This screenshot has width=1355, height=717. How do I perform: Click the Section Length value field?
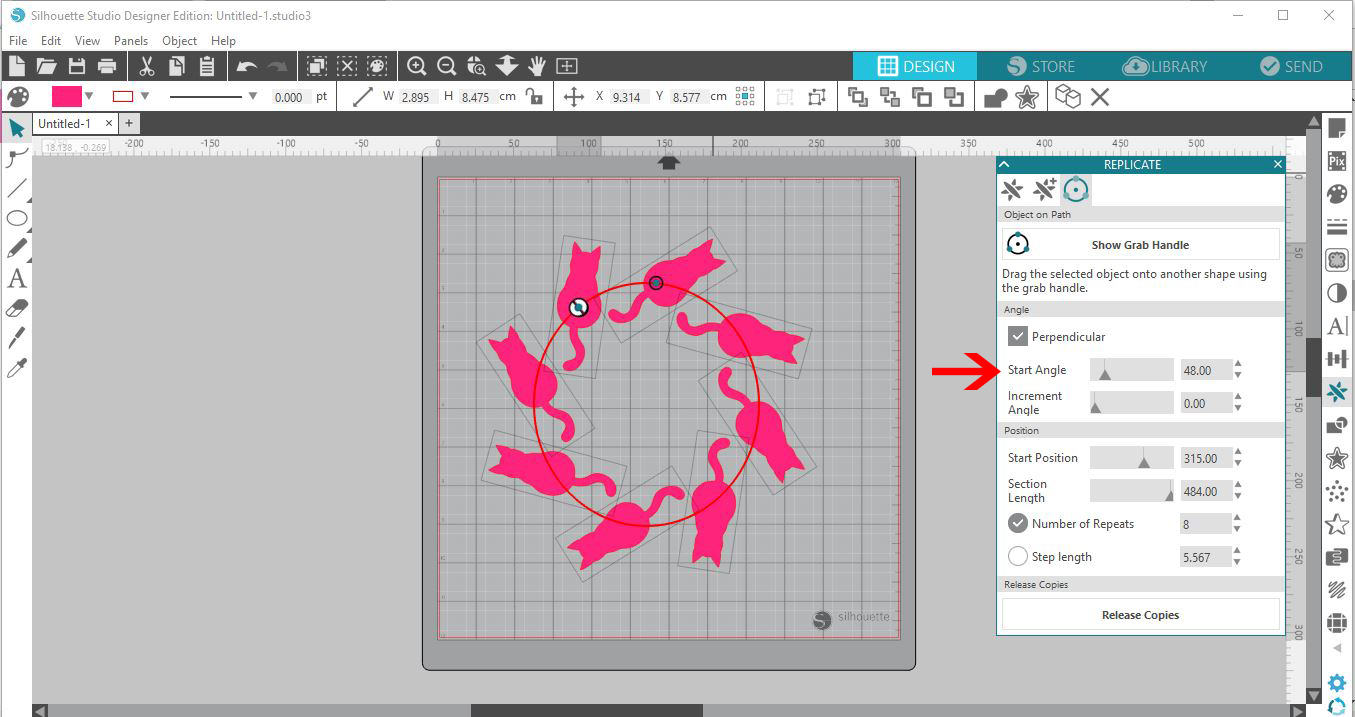(x=1205, y=491)
